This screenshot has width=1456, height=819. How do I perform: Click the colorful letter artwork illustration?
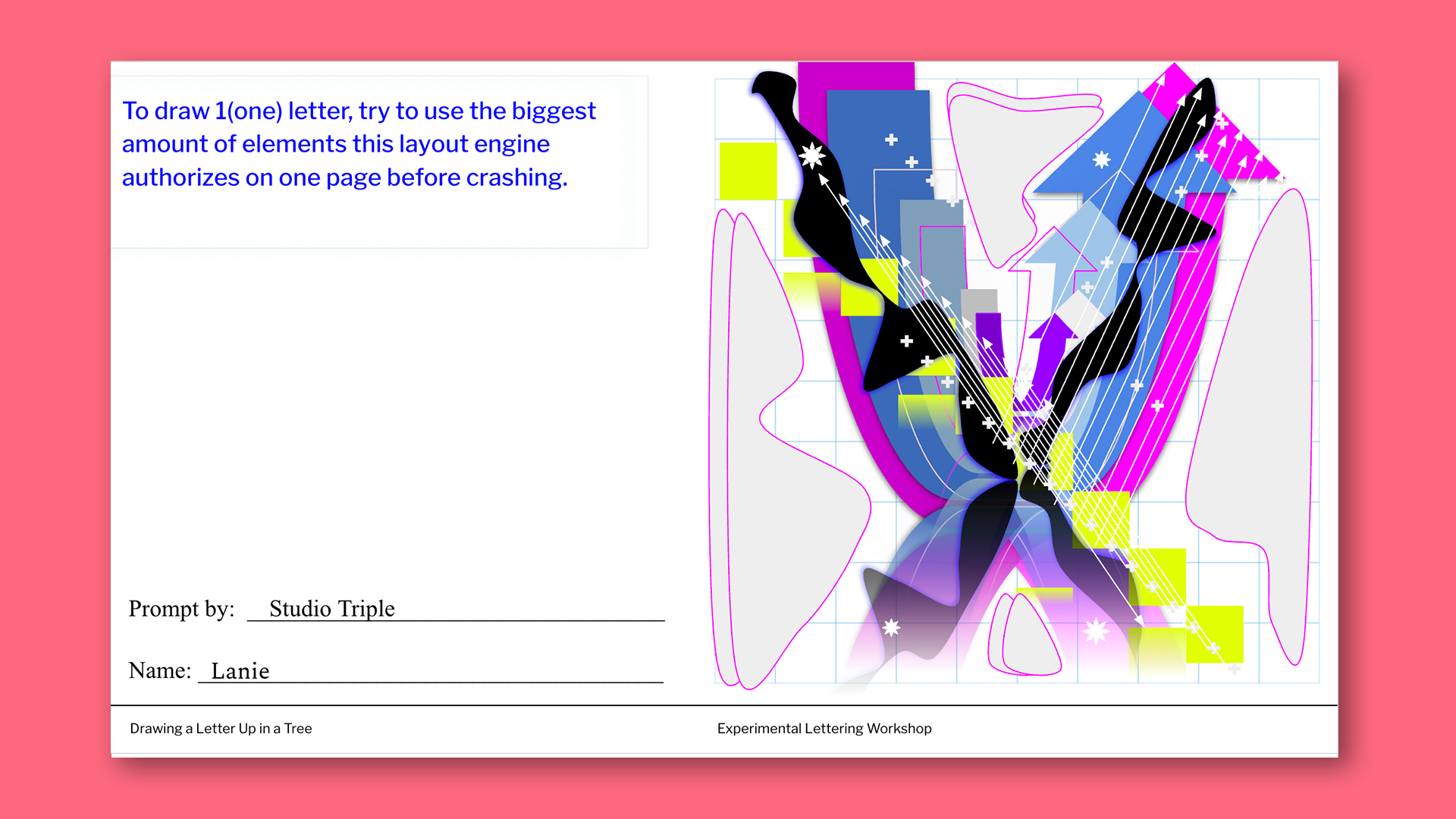point(1015,376)
